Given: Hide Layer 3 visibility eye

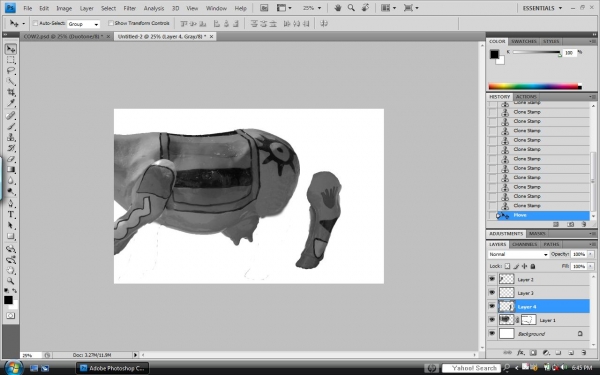Looking at the screenshot, I should 492,293.
